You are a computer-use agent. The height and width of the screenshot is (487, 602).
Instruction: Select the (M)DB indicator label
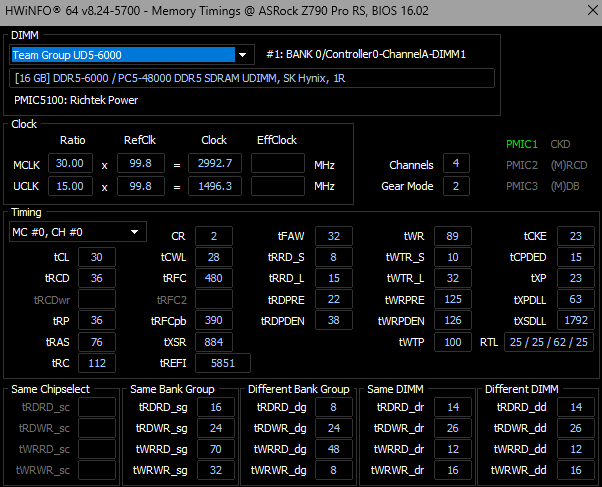click(x=564, y=186)
